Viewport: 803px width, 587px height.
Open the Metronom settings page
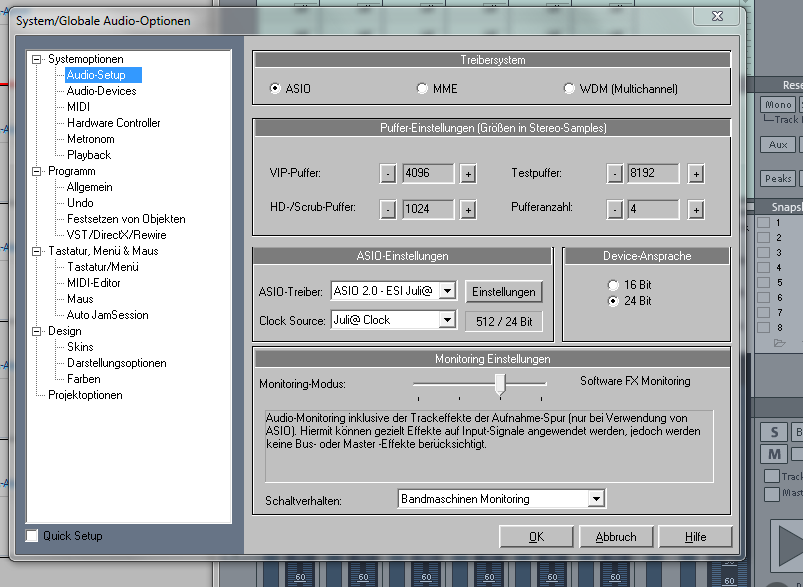91,139
